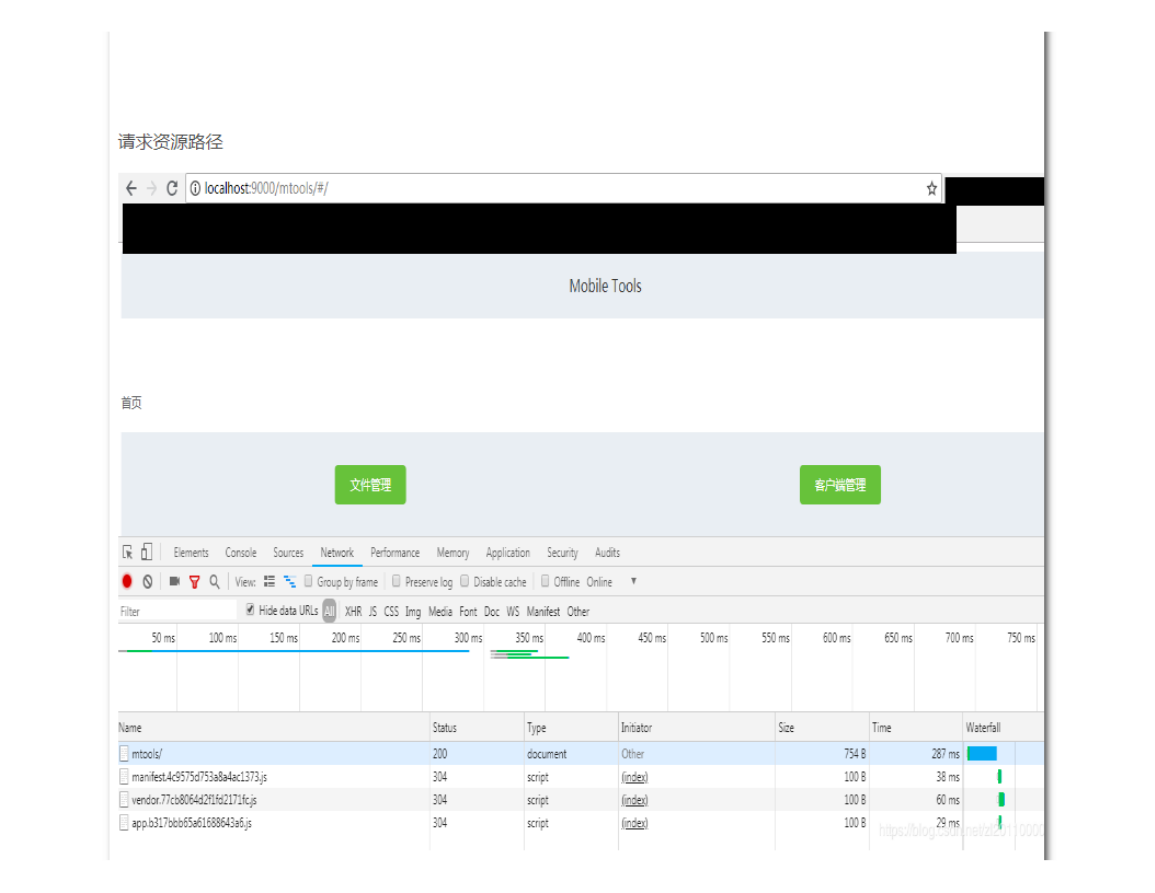Switch to the Application tab
Viewport: 1155px width, 893px height.
click(508, 553)
